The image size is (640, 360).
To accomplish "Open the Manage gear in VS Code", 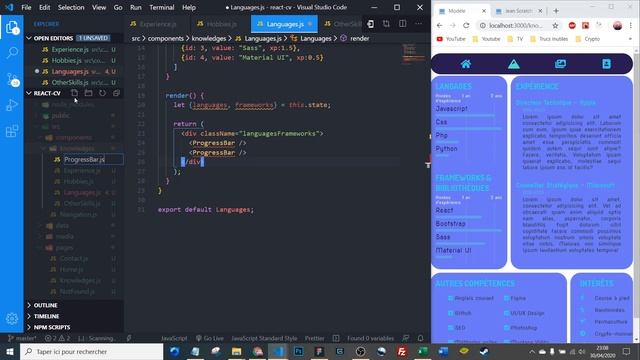I will click(x=12, y=318).
